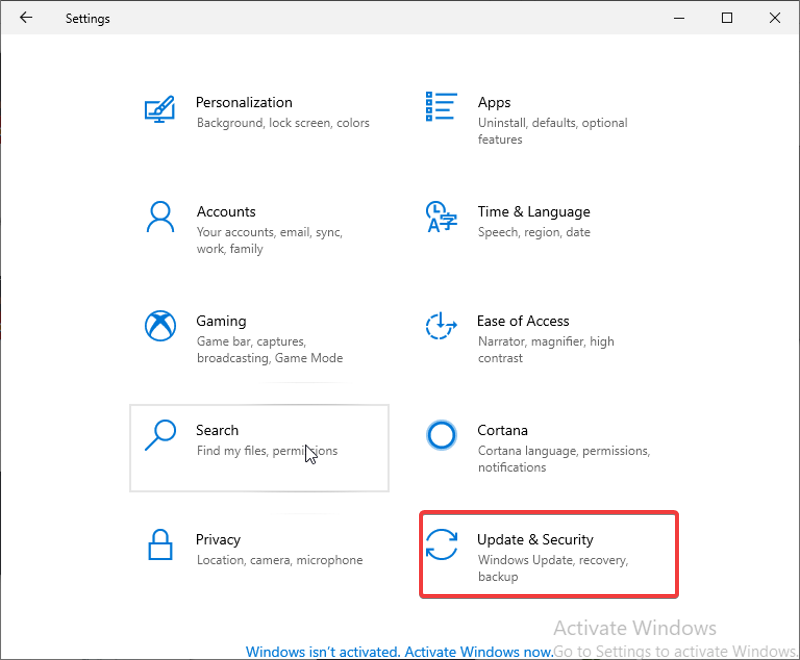Click the Time & Language icon
The width and height of the screenshot is (800, 660).
pyautogui.click(x=441, y=216)
